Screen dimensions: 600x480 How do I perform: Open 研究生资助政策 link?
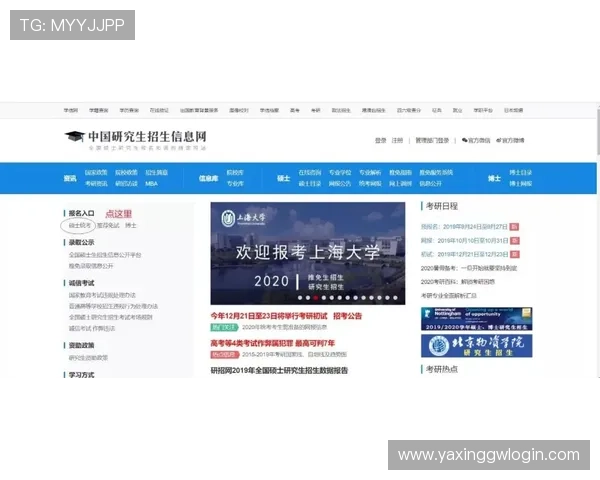[88, 358]
